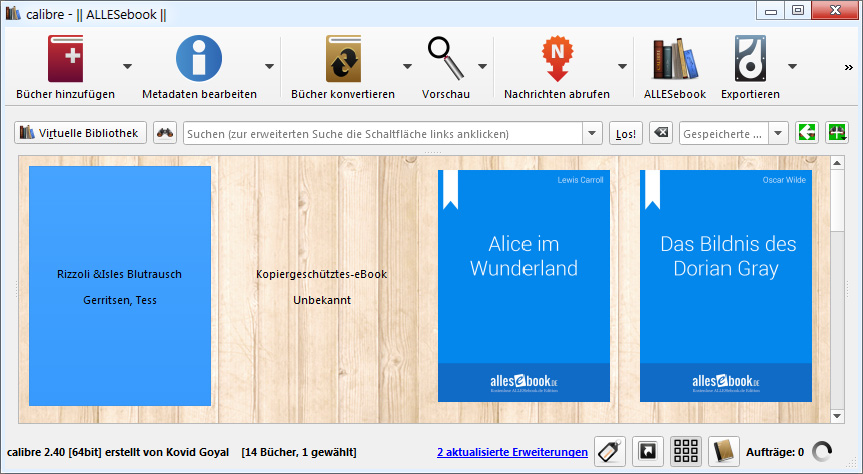Screen dimensions: 863x474
Task: Open the dropdown arrow next to Bücher hinzufügen
Action: pos(127,66)
